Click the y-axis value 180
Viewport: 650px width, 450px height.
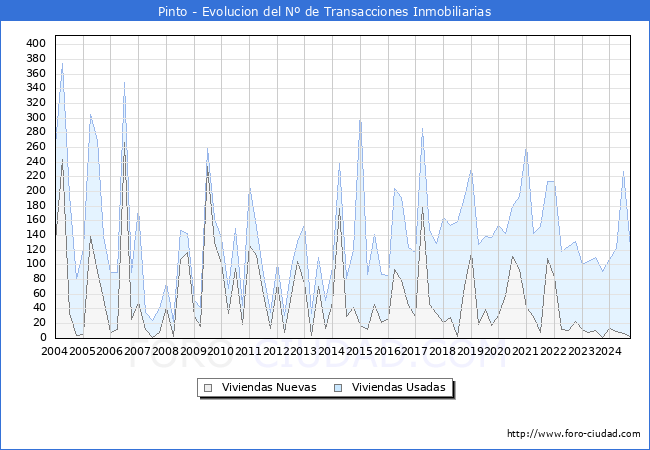coord(36,205)
